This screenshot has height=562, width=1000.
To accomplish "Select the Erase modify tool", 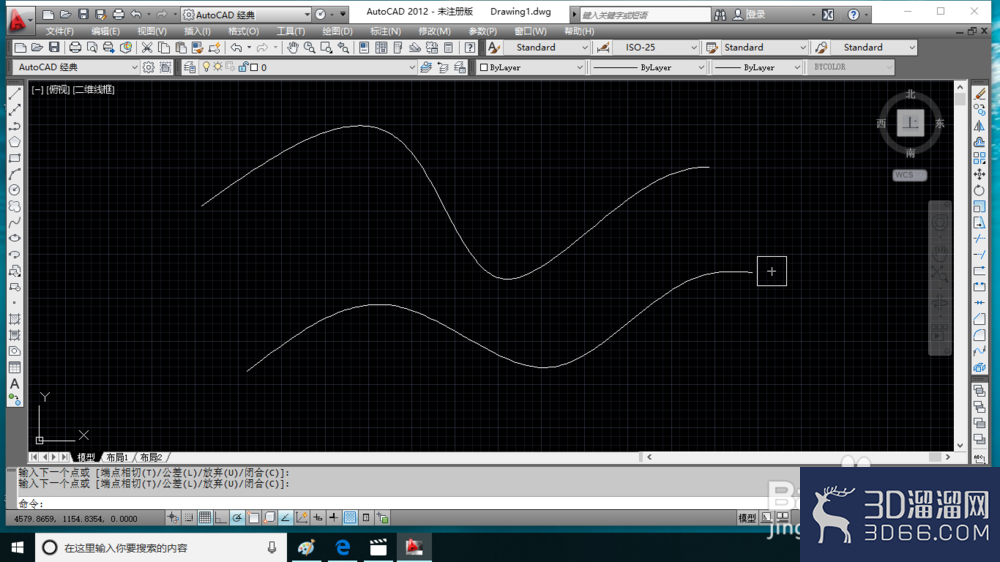I will click(x=980, y=94).
